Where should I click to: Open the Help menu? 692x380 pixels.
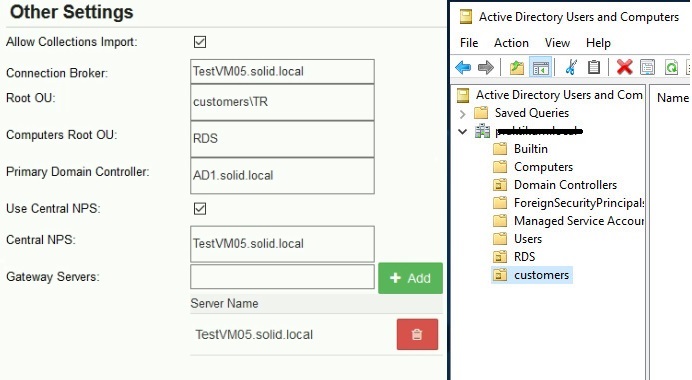click(598, 43)
